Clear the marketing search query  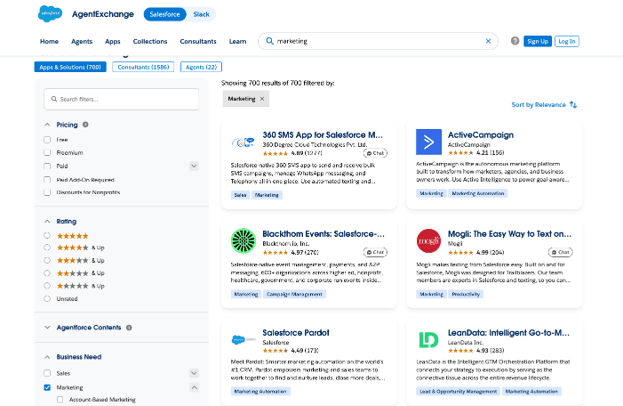click(x=488, y=41)
